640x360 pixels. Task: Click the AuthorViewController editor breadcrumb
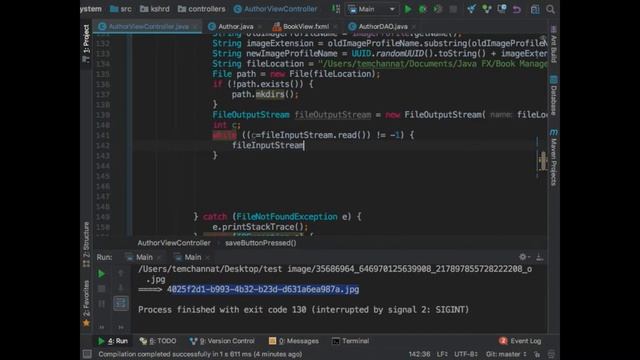[x=174, y=243]
